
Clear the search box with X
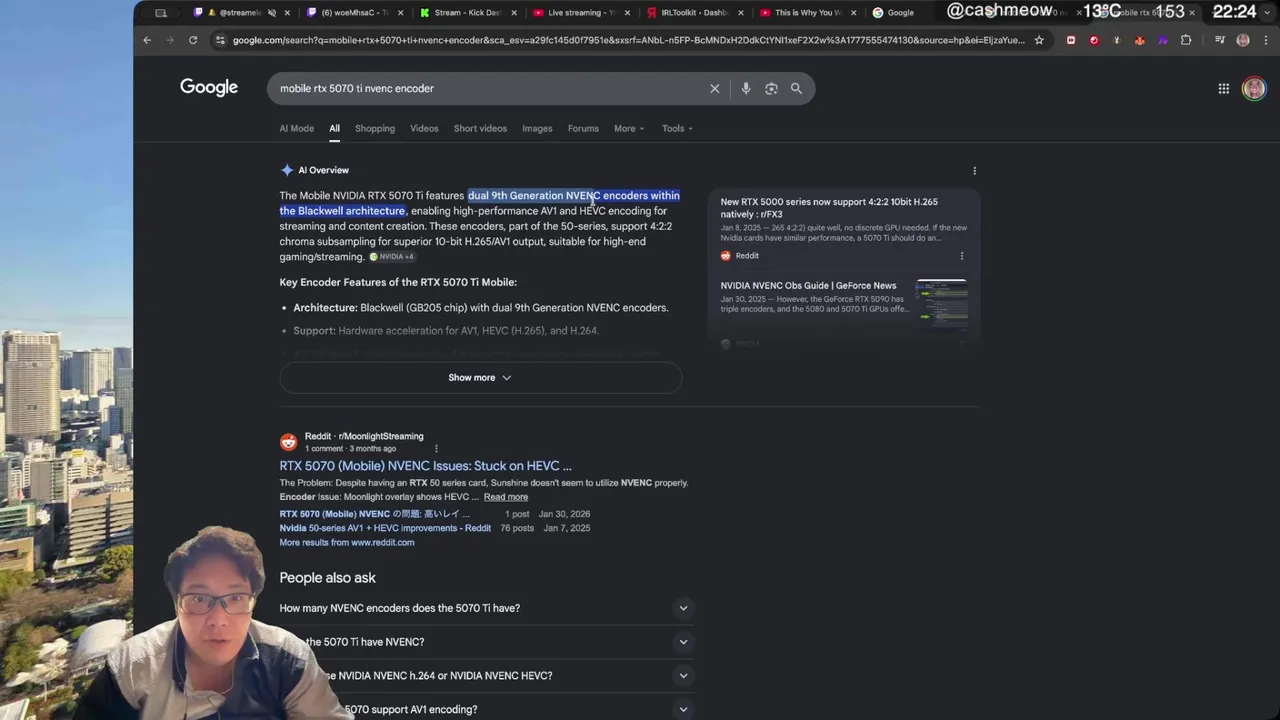point(714,89)
